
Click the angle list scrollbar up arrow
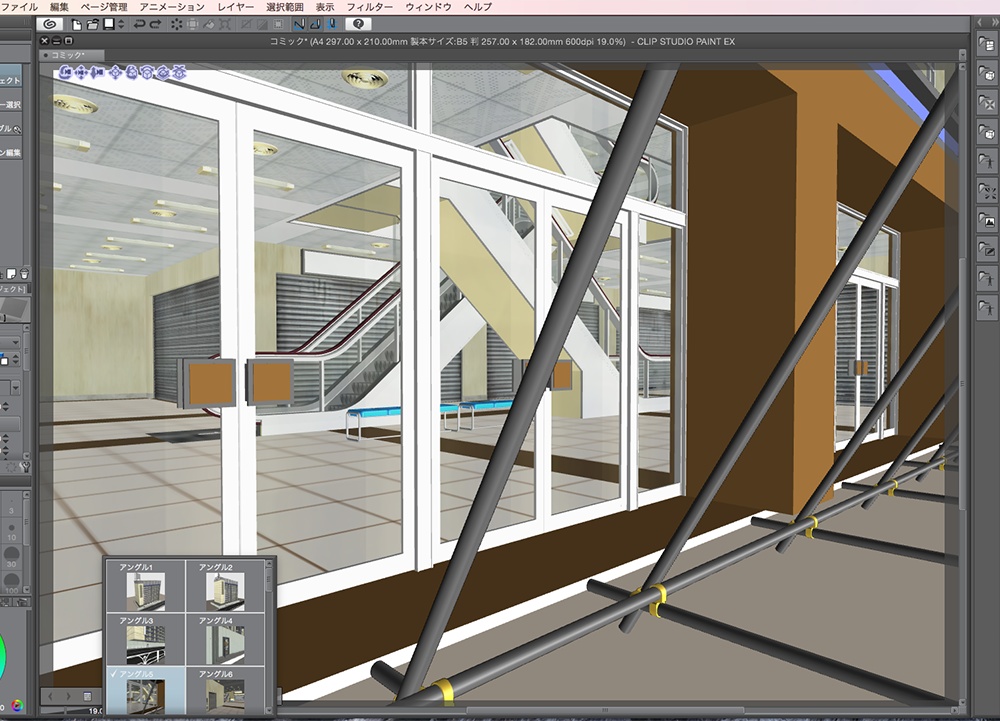[269, 564]
